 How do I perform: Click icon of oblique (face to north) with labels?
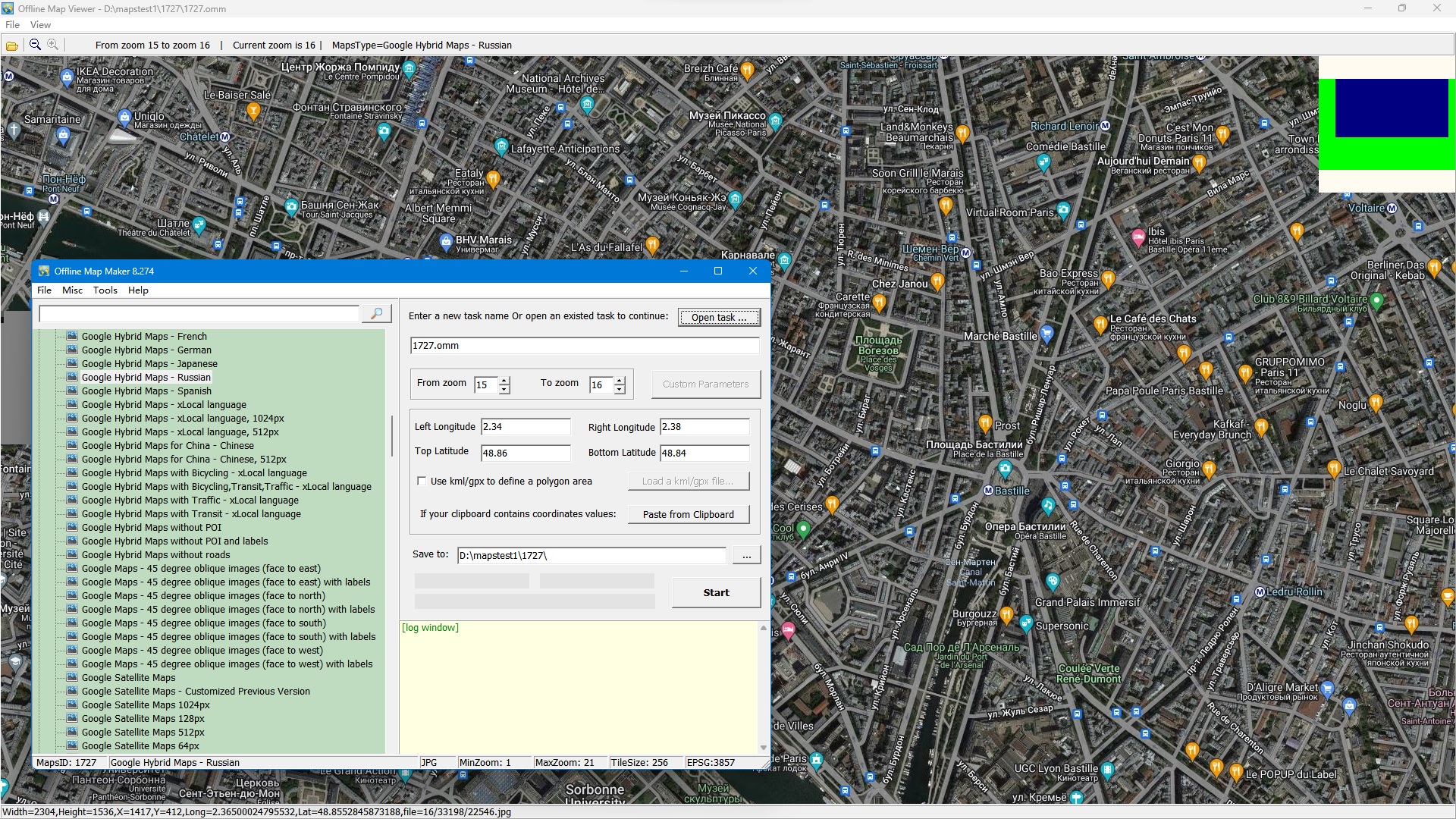tap(72, 610)
